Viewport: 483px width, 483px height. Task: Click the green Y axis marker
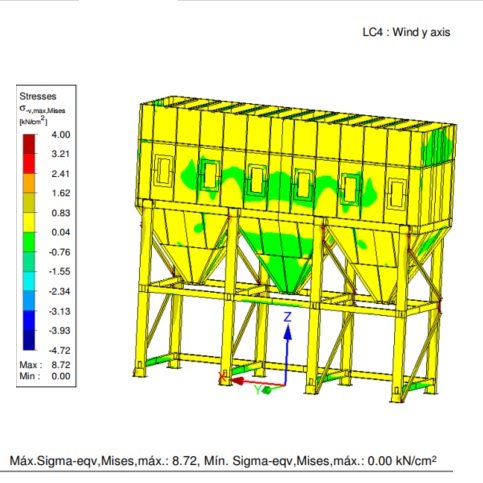pyautogui.click(x=267, y=389)
